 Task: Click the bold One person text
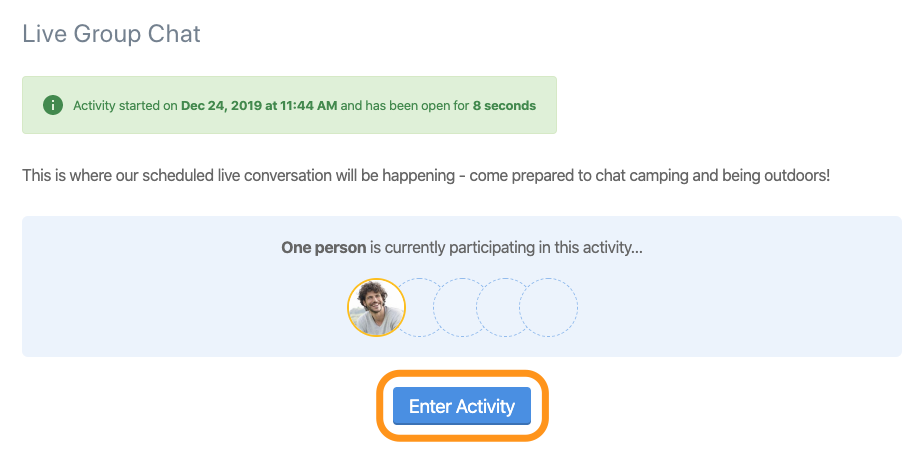pos(324,248)
